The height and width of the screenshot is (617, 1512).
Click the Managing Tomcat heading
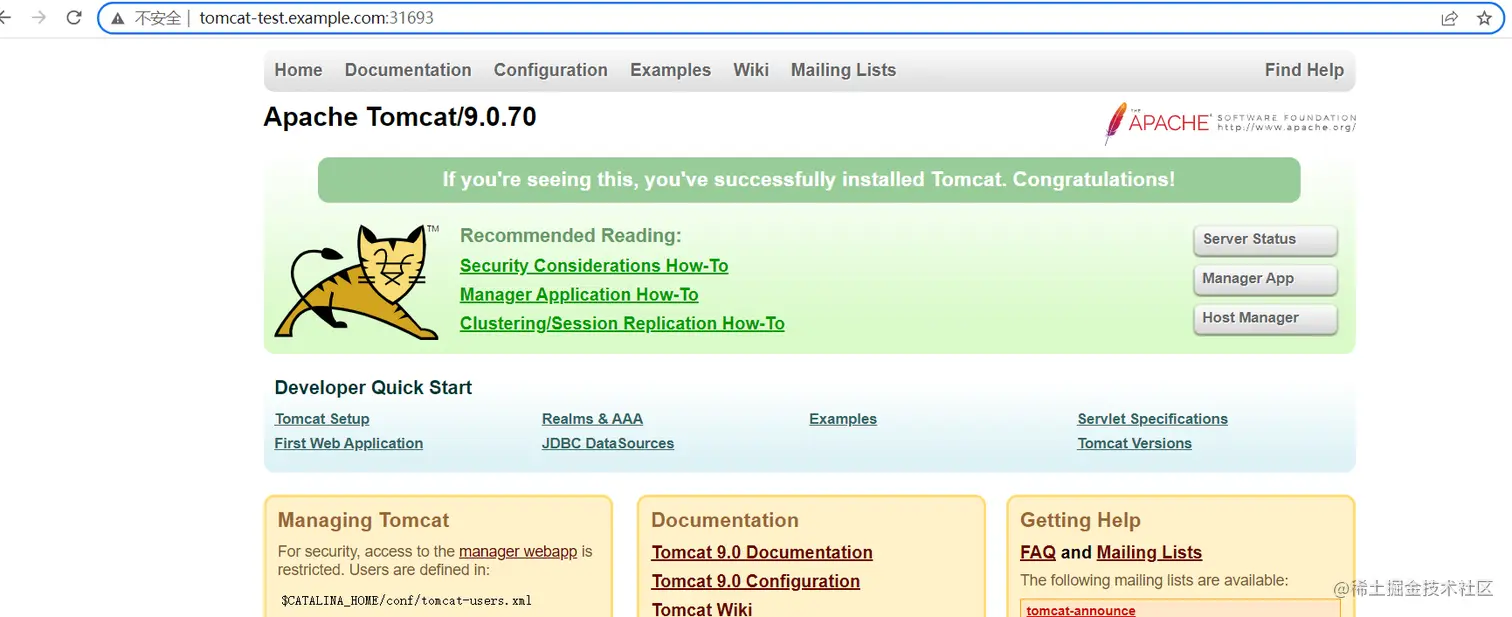(x=363, y=520)
